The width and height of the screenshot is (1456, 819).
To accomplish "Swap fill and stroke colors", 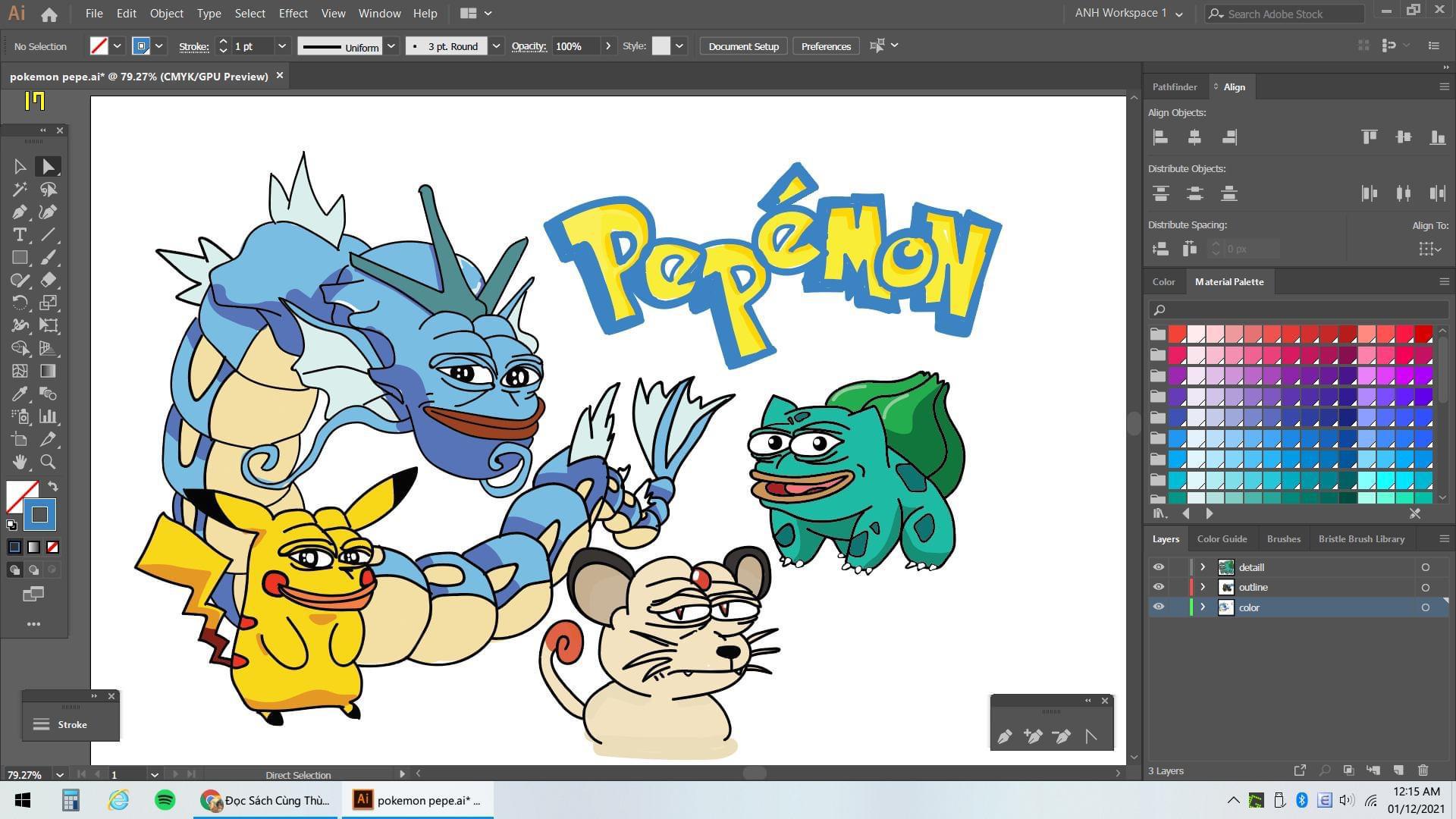I will coord(53,486).
